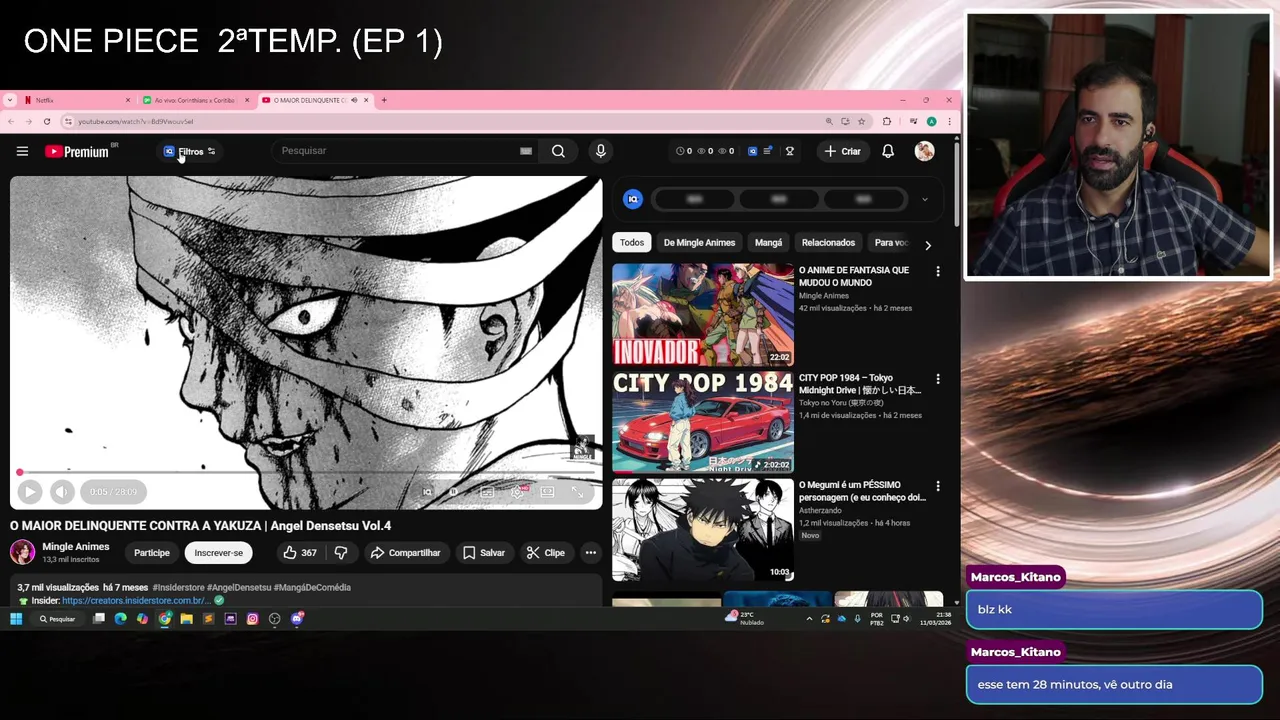Open the CITY POP 1984 thumbnail
The width and height of the screenshot is (1280, 720).
click(x=703, y=422)
